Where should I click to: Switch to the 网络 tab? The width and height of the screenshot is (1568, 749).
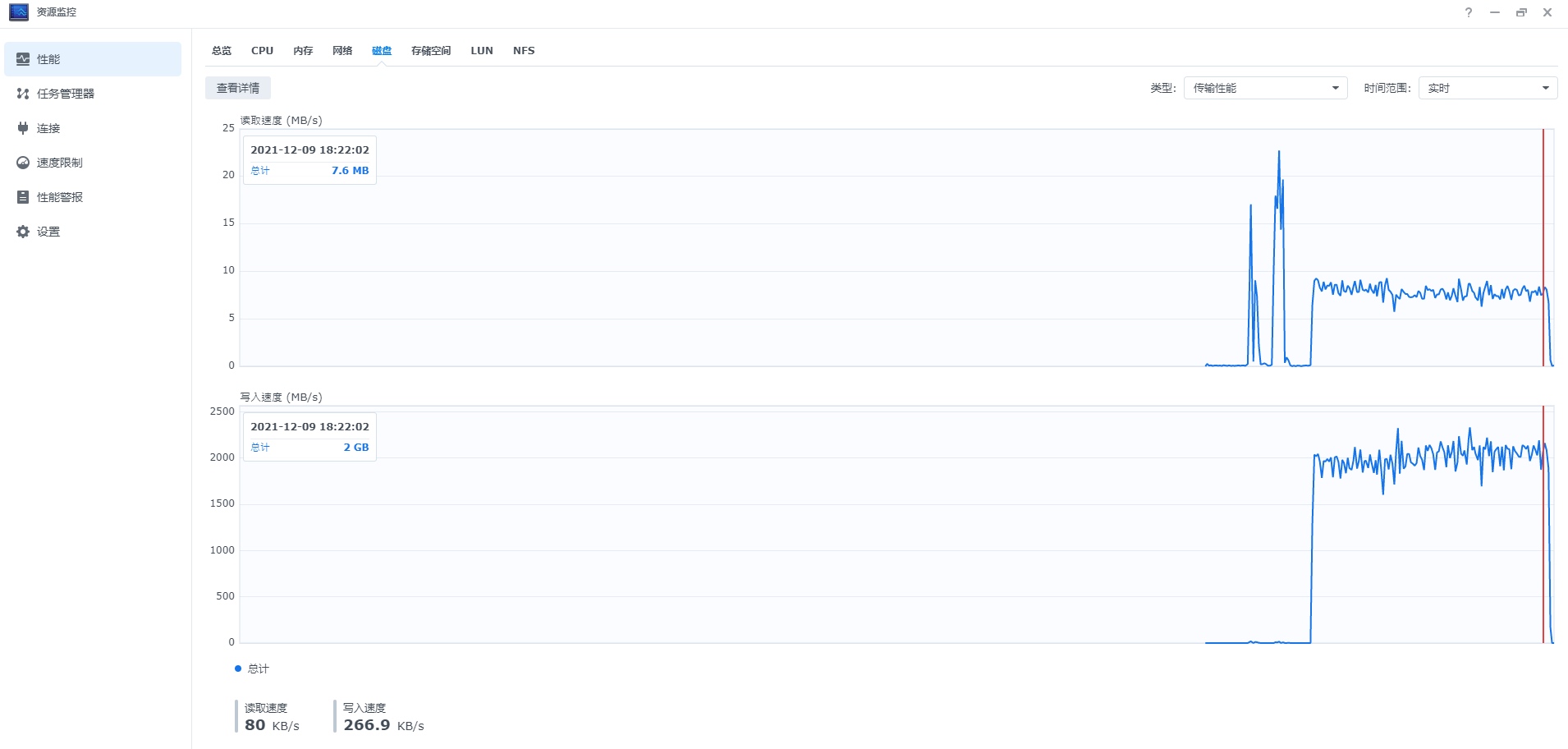(x=342, y=51)
